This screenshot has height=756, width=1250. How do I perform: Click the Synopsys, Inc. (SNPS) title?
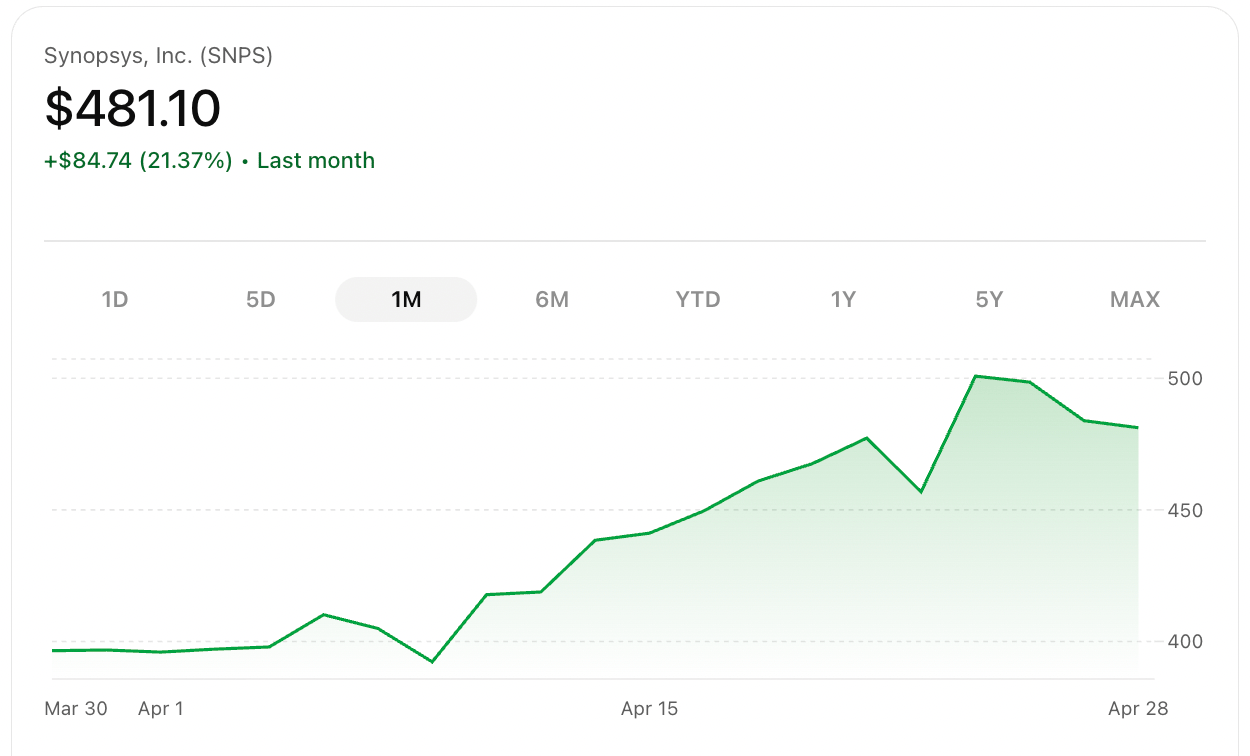click(158, 56)
